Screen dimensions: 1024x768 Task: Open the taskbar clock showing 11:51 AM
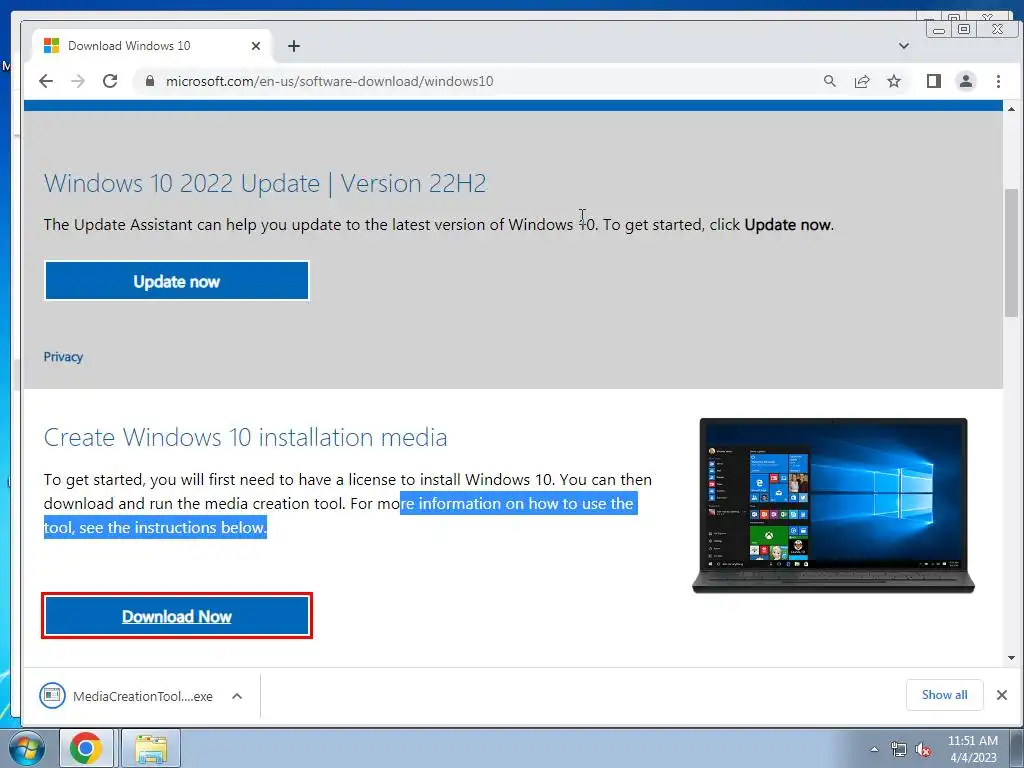(x=972, y=749)
